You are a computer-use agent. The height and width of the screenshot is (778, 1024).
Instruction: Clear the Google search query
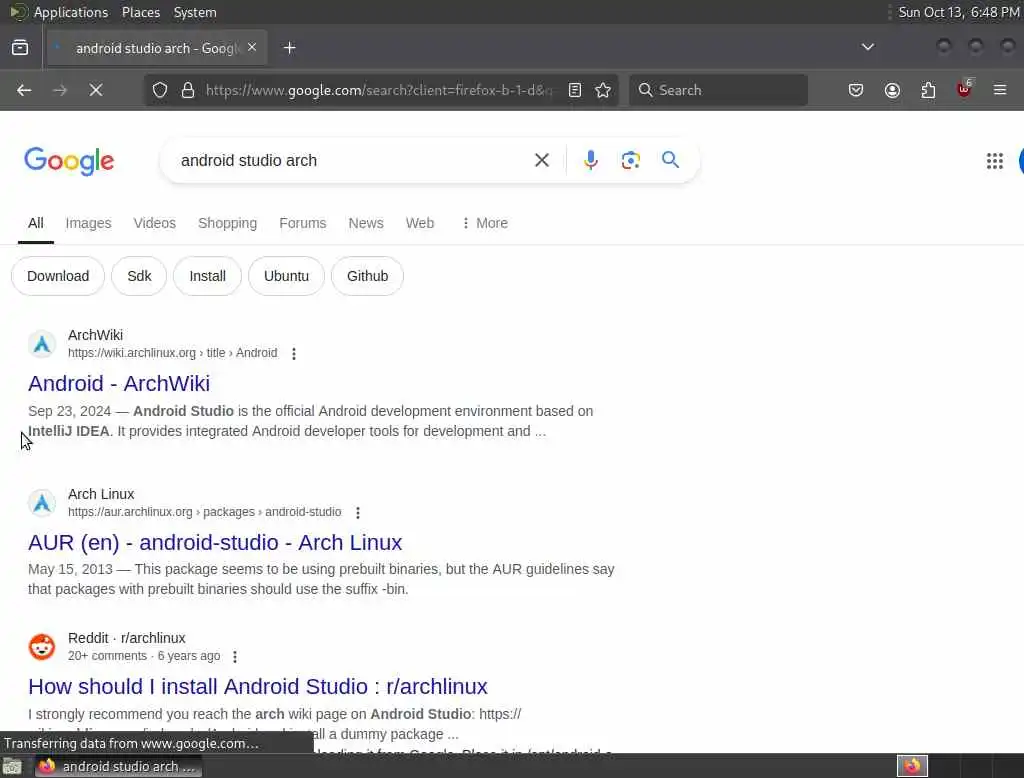tap(541, 160)
